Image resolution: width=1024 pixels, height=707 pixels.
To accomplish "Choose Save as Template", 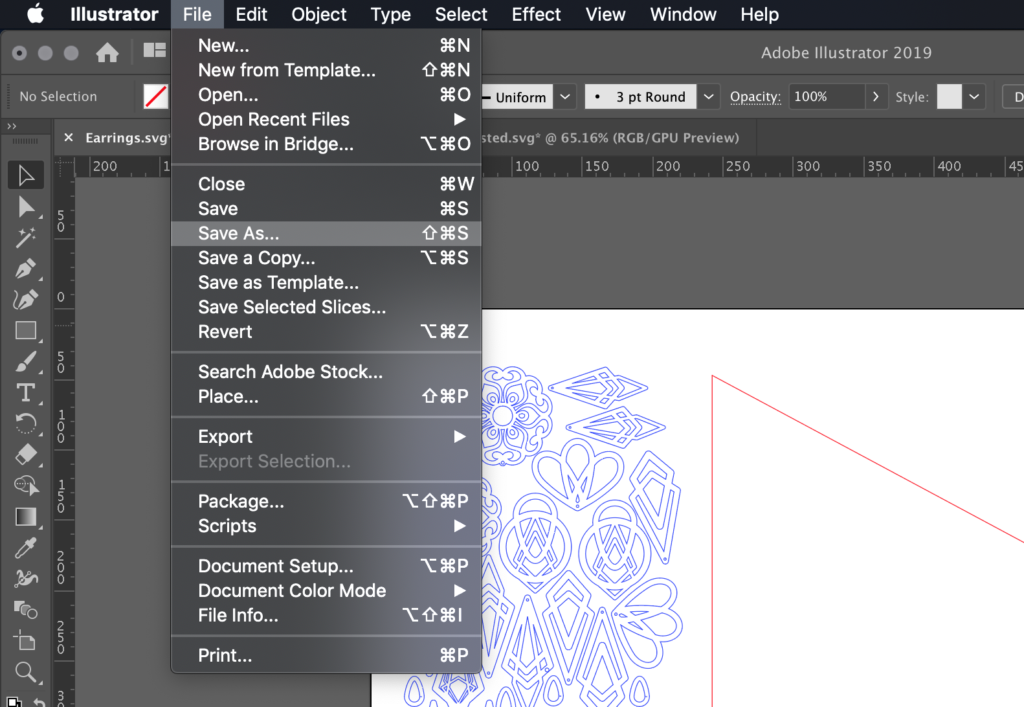I will [326, 283].
